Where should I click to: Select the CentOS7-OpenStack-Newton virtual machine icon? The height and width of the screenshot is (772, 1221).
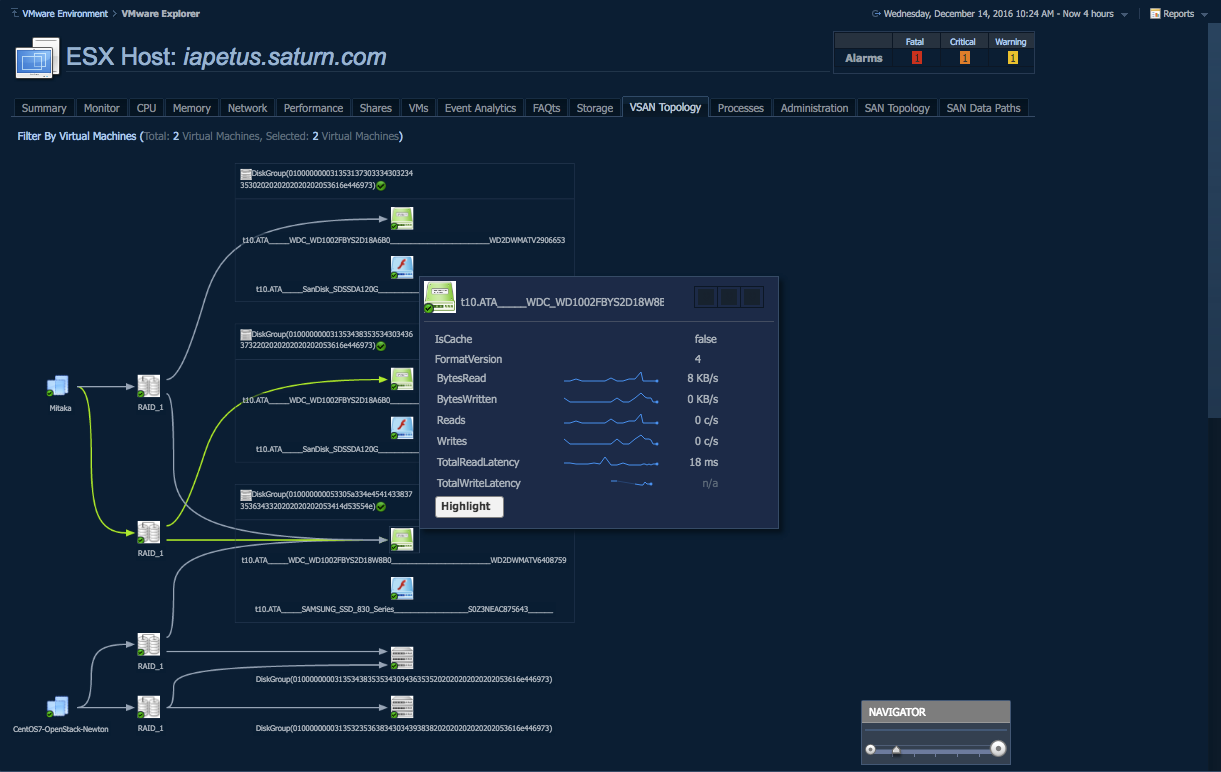point(58,707)
